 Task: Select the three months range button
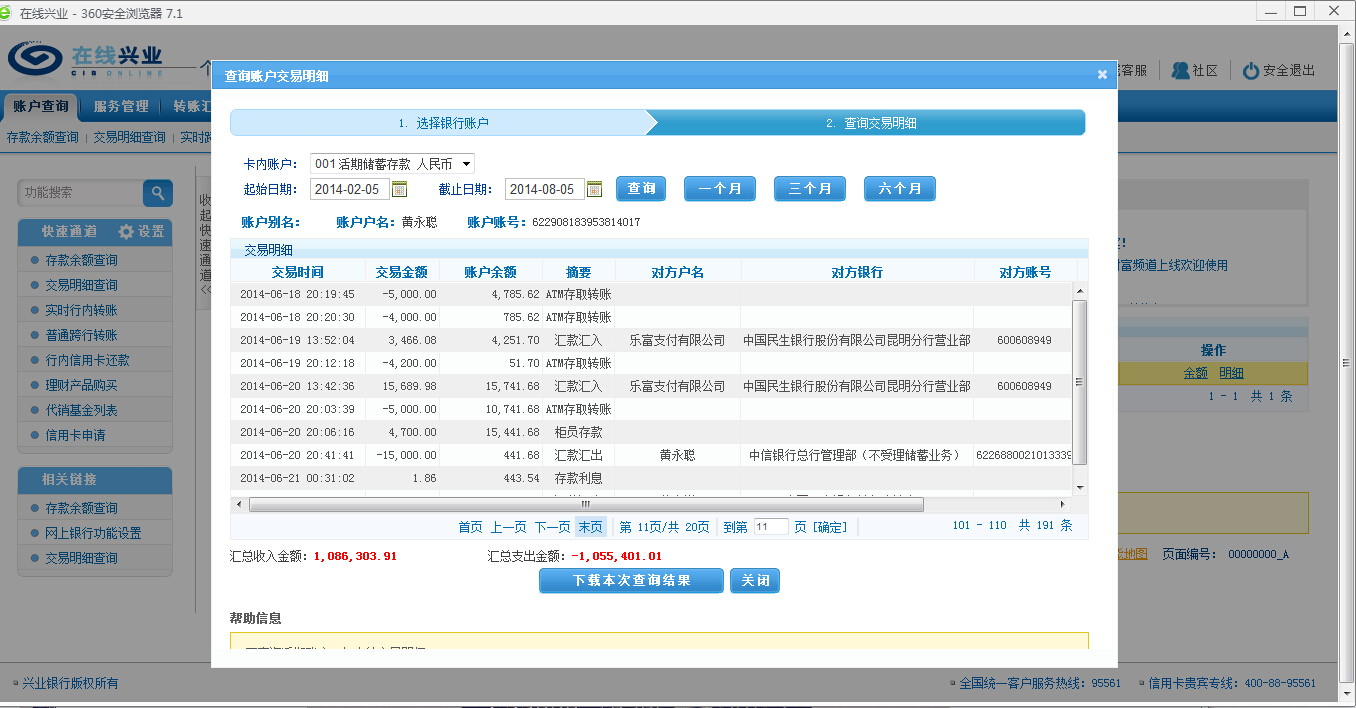click(x=809, y=189)
